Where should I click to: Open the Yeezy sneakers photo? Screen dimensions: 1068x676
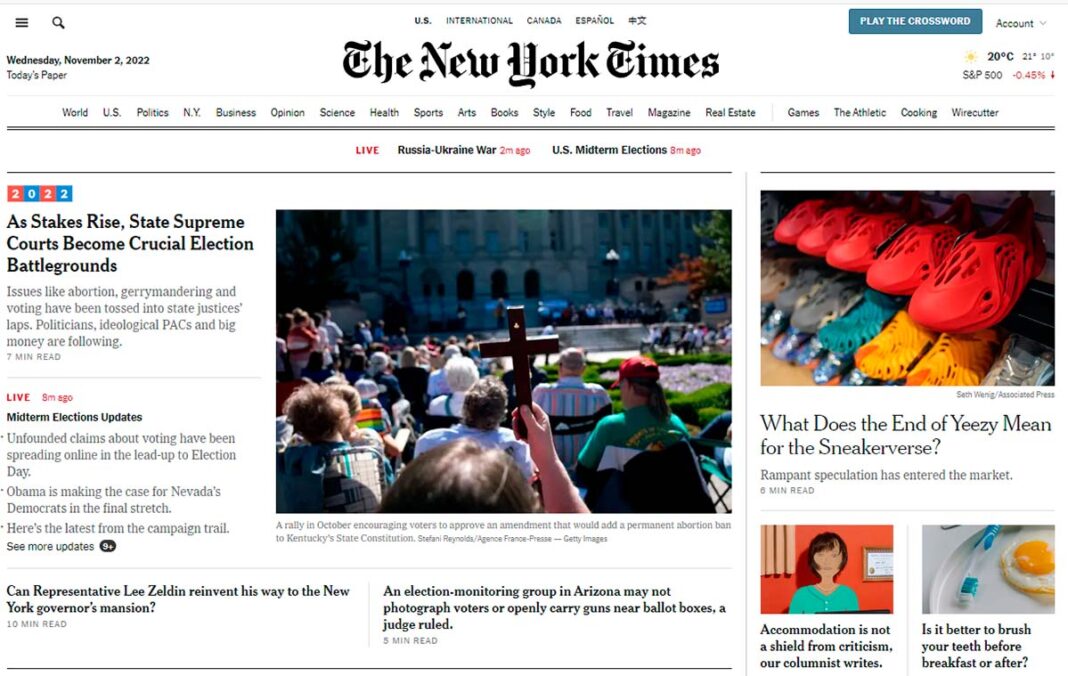[907, 288]
